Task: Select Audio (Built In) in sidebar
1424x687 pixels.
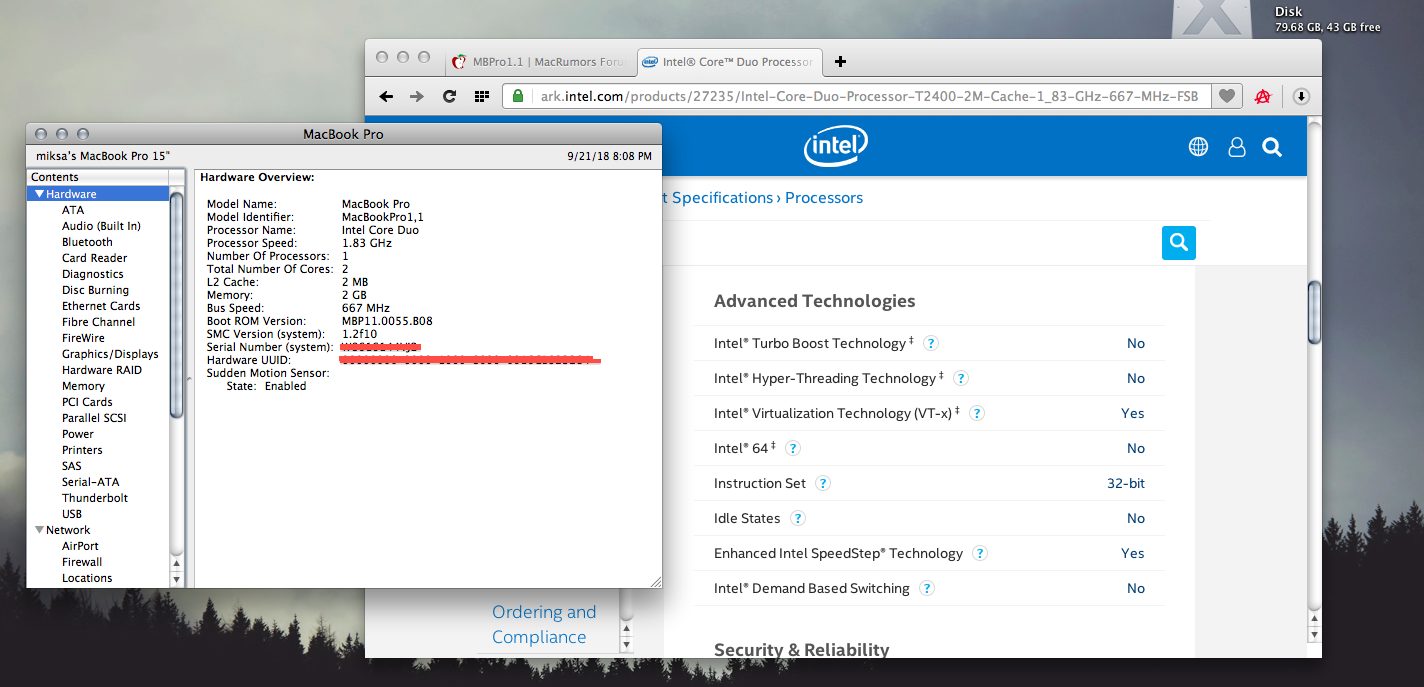Action: click(x=101, y=226)
